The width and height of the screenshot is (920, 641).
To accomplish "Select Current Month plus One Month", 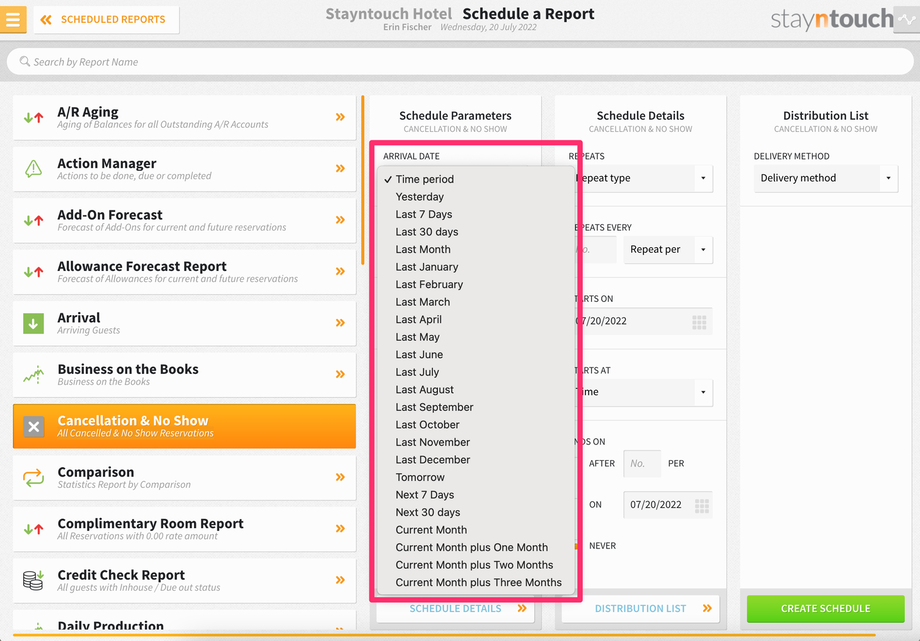I will pos(475,548).
